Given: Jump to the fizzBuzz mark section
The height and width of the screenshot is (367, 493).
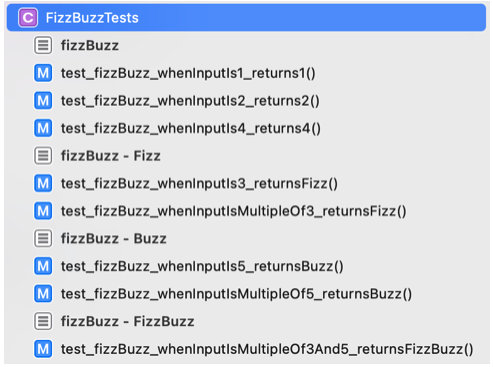Looking at the screenshot, I should pyautogui.click(x=90, y=45).
